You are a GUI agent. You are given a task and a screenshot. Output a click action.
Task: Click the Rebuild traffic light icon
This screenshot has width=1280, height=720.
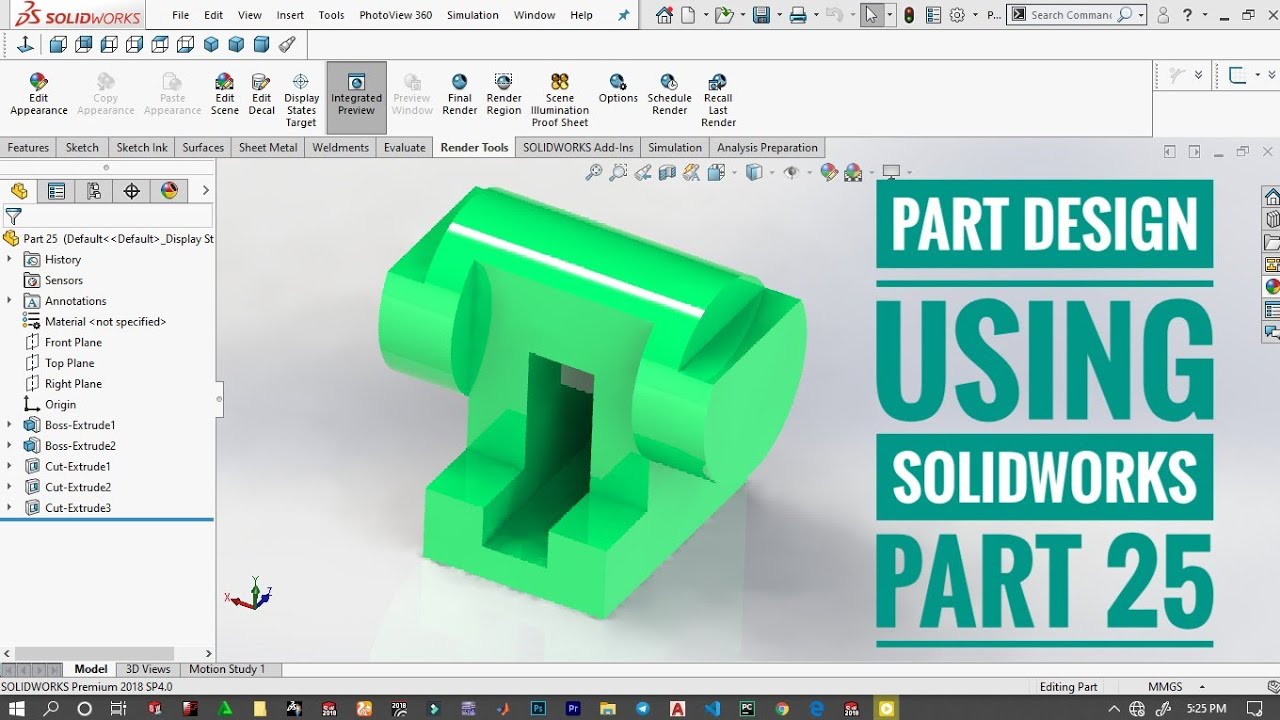click(x=908, y=15)
